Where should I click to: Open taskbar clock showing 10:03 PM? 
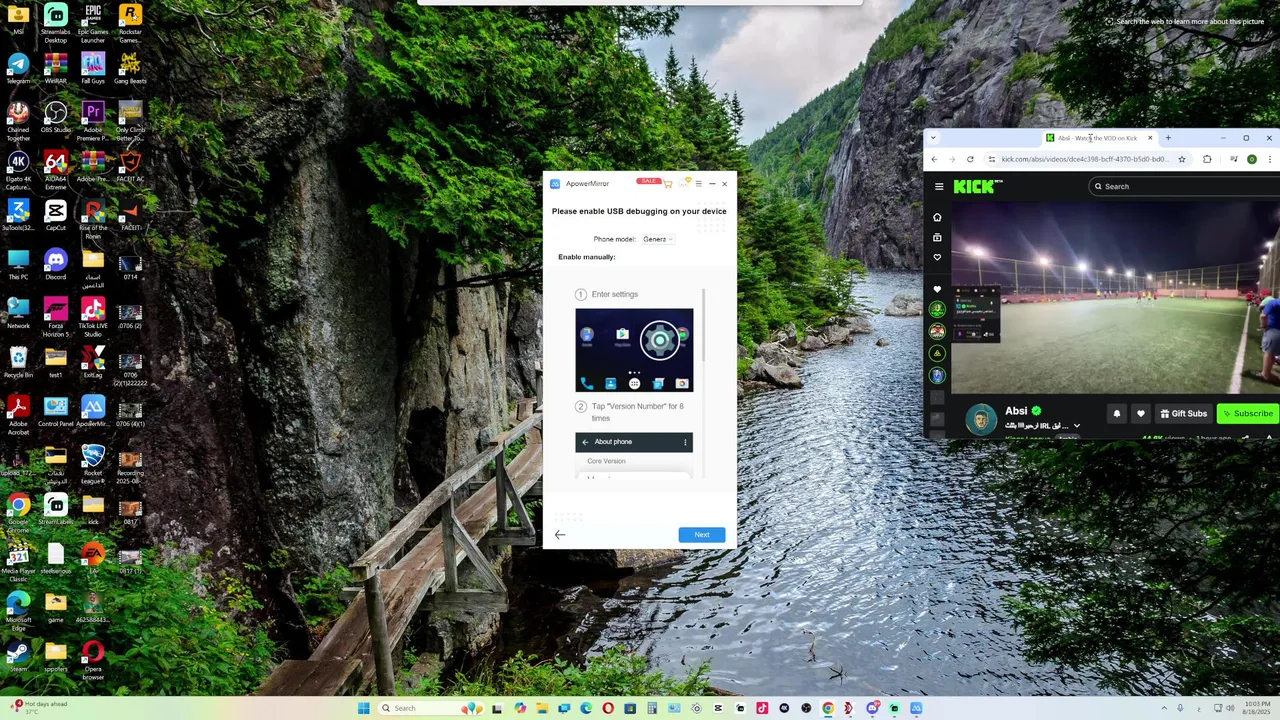pyautogui.click(x=1257, y=708)
